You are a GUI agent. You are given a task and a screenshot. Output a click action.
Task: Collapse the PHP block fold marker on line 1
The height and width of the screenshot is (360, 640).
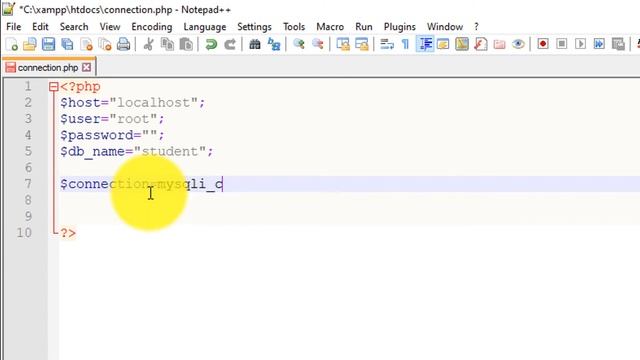(53, 87)
